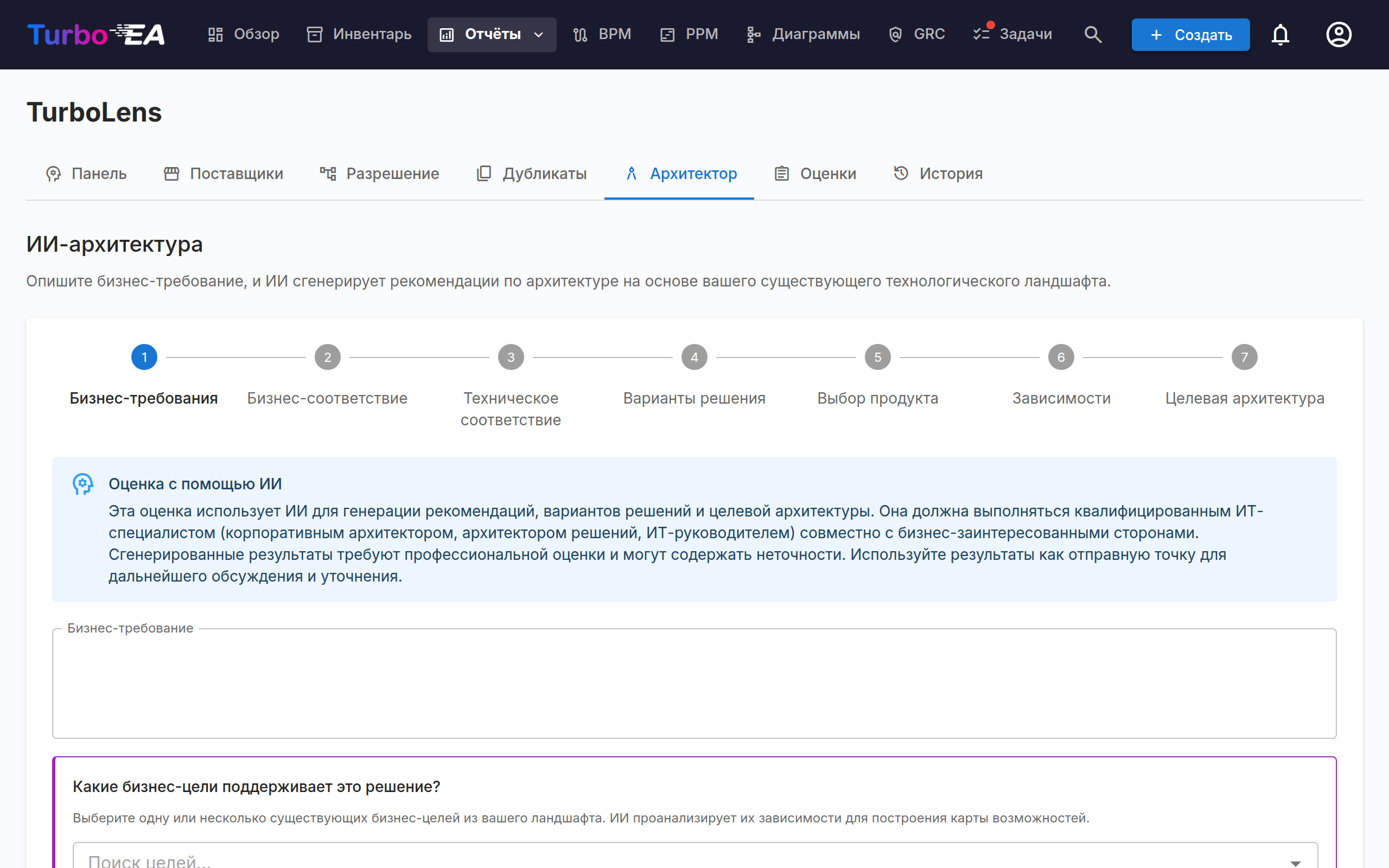Open notifications bell
The height and width of the screenshot is (868, 1389).
[x=1280, y=34]
